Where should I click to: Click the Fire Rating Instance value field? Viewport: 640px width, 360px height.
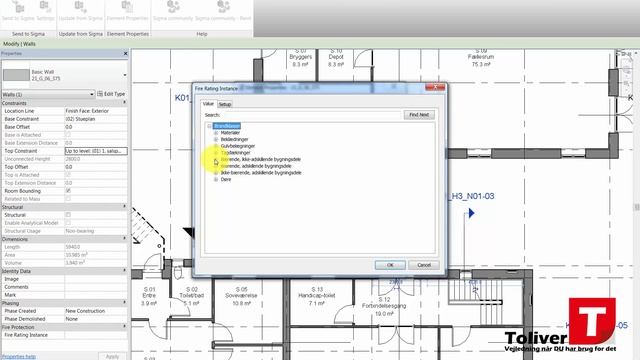coord(96,335)
